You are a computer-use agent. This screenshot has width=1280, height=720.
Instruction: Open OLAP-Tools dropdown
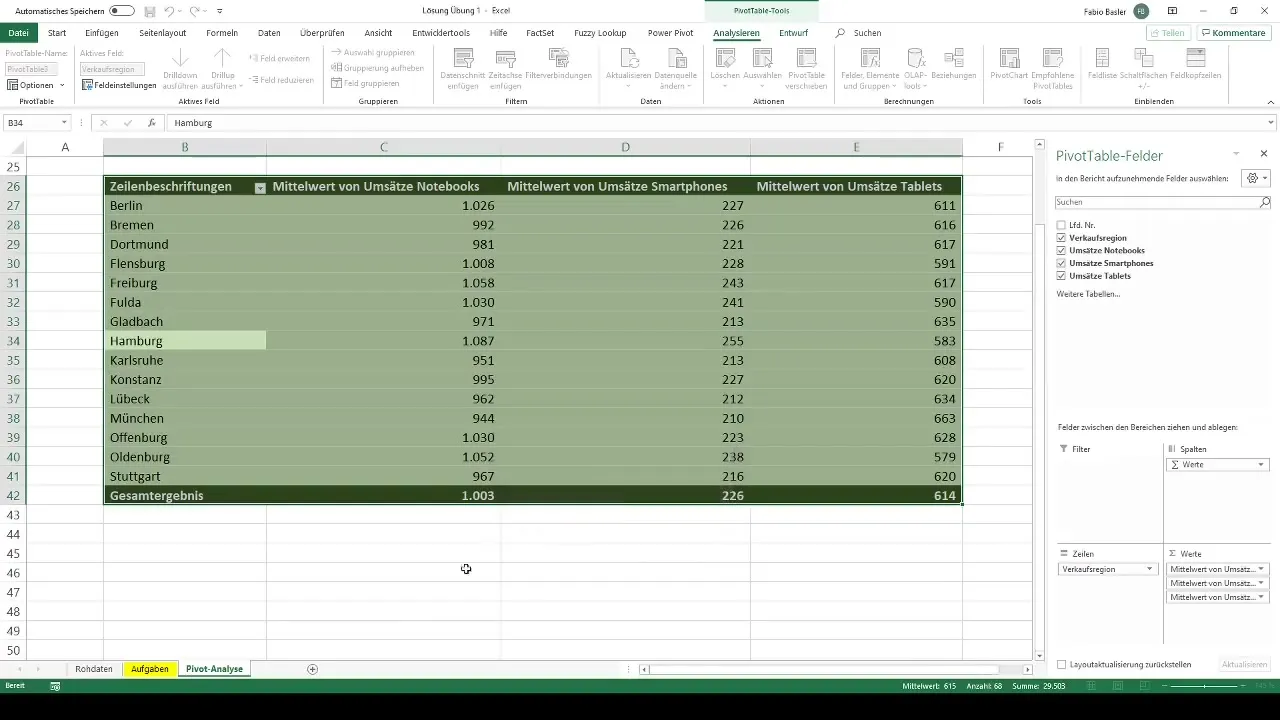point(914,68)
